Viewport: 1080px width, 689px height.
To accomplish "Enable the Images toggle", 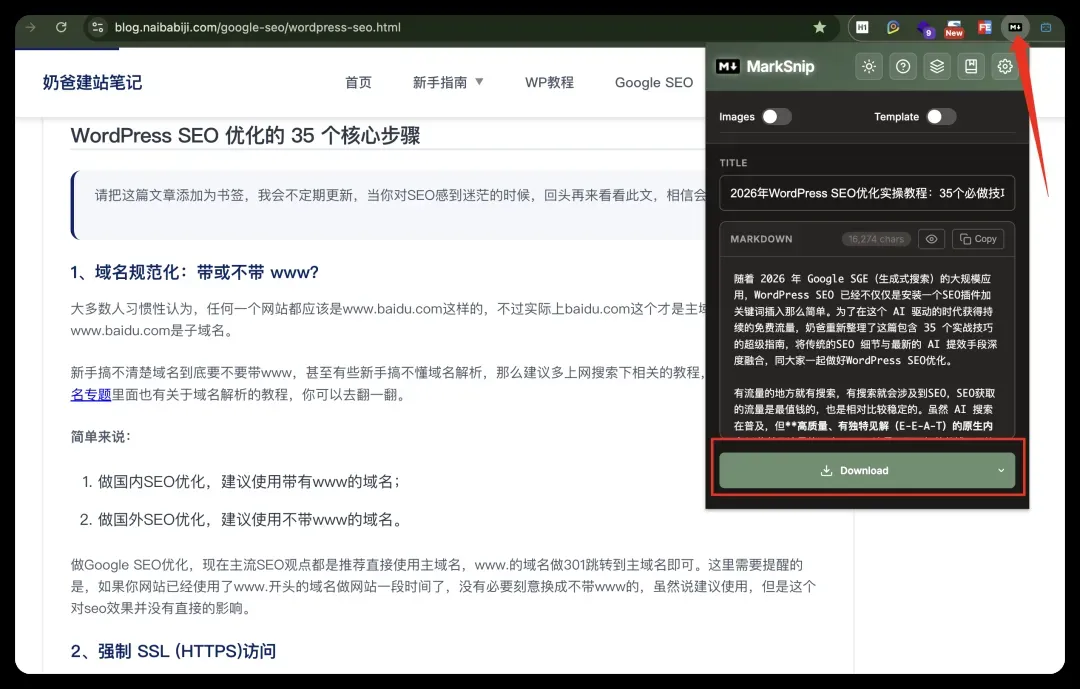I will (x=776, y=117).
